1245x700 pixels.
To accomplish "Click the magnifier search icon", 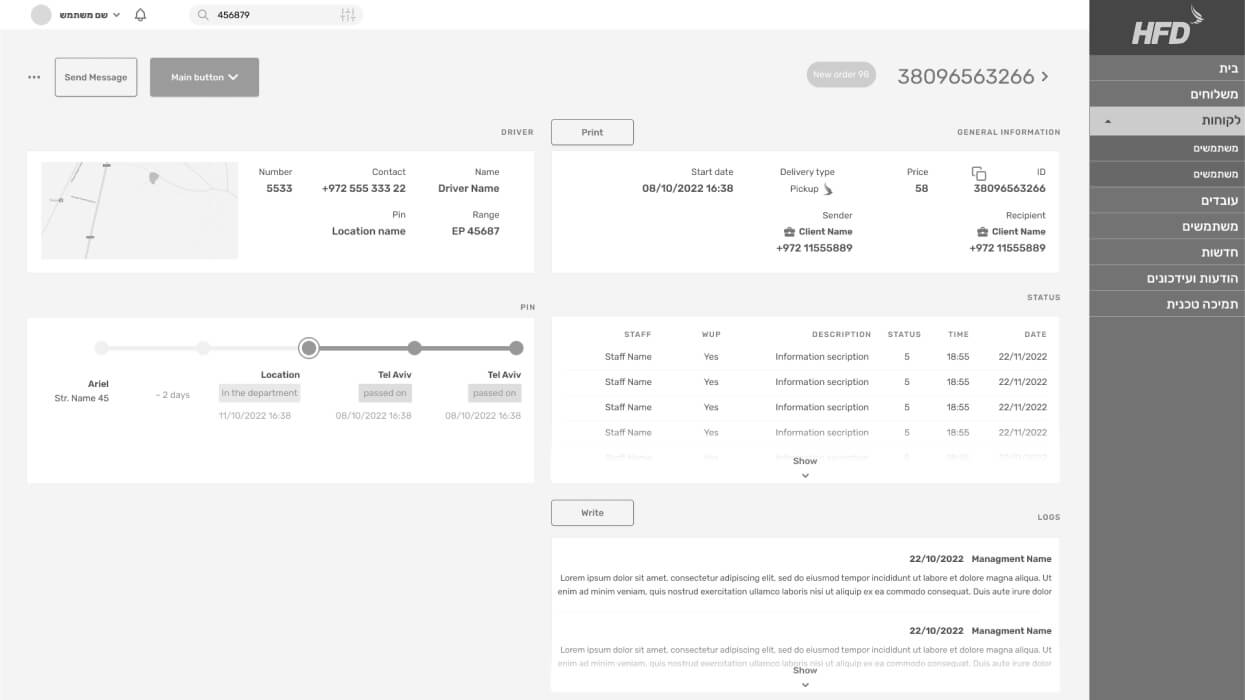I will pos(203,15).
